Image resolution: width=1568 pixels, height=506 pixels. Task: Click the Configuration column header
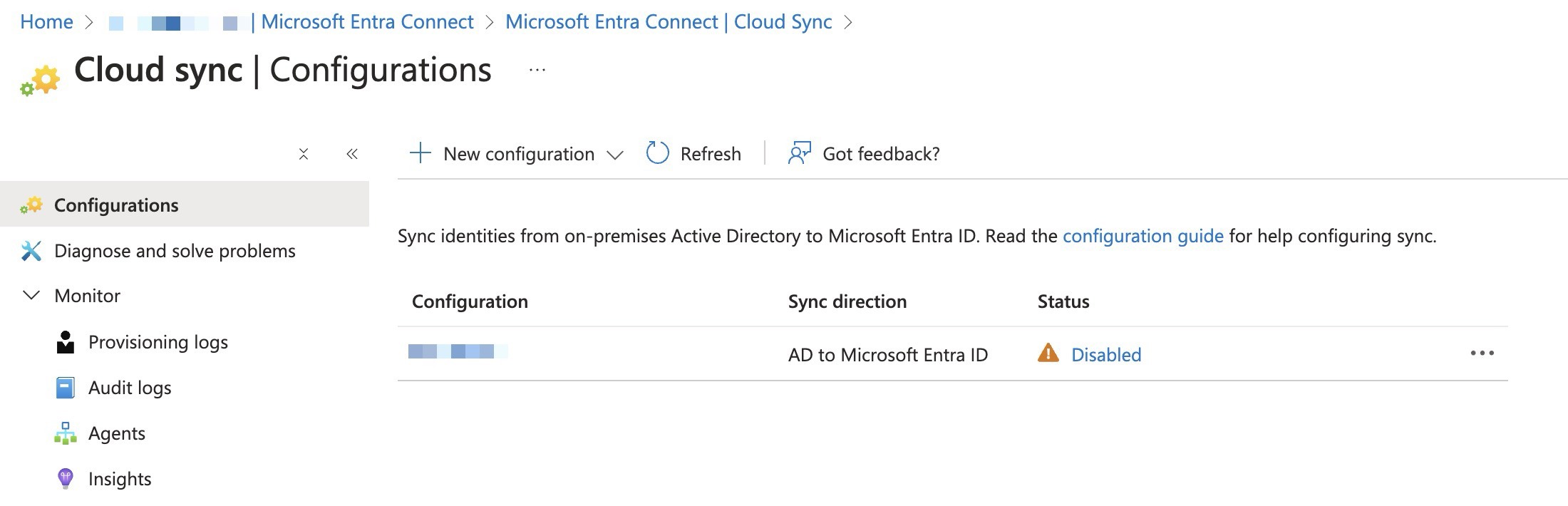click(470, 301)
